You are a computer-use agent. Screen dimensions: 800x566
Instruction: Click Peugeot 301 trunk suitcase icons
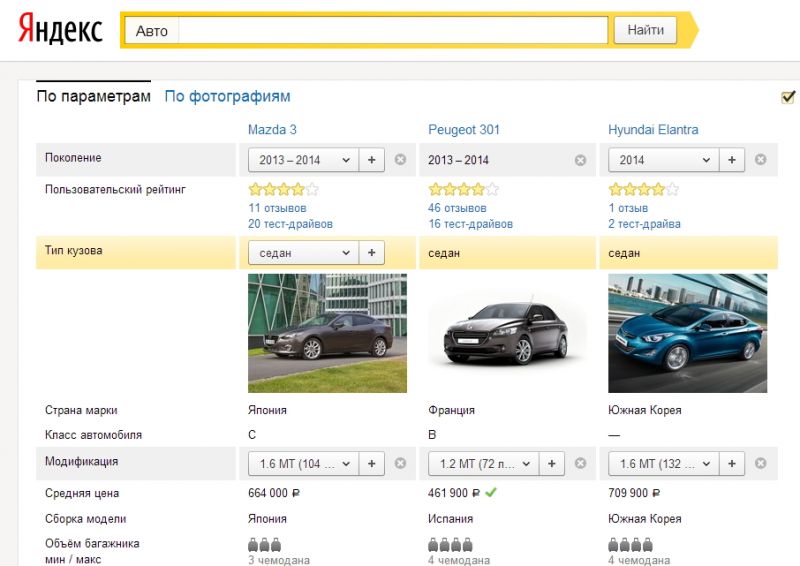coord(451,545)
